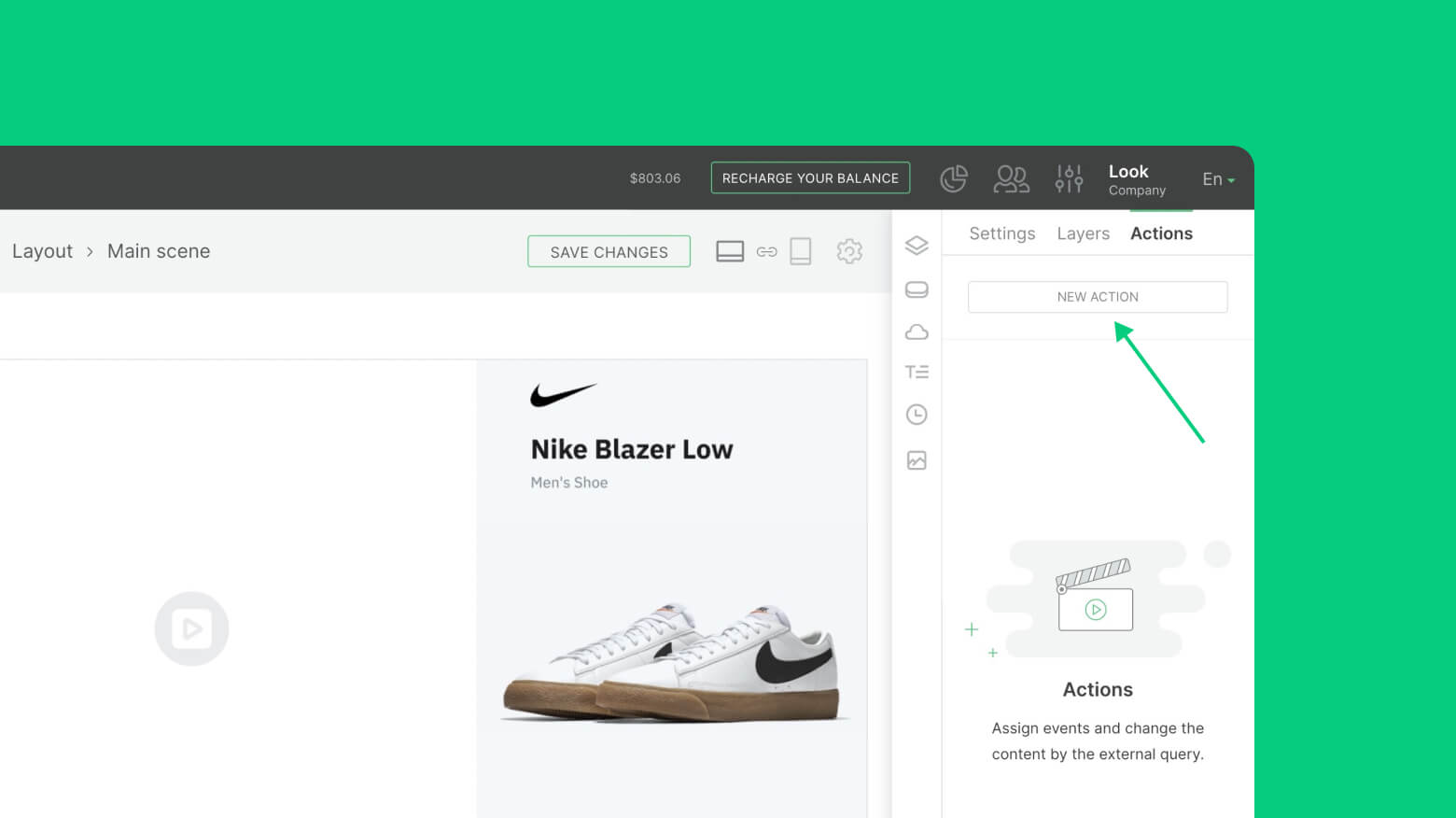Select the layers stack icon in sidebar

[x=917, y=246]
